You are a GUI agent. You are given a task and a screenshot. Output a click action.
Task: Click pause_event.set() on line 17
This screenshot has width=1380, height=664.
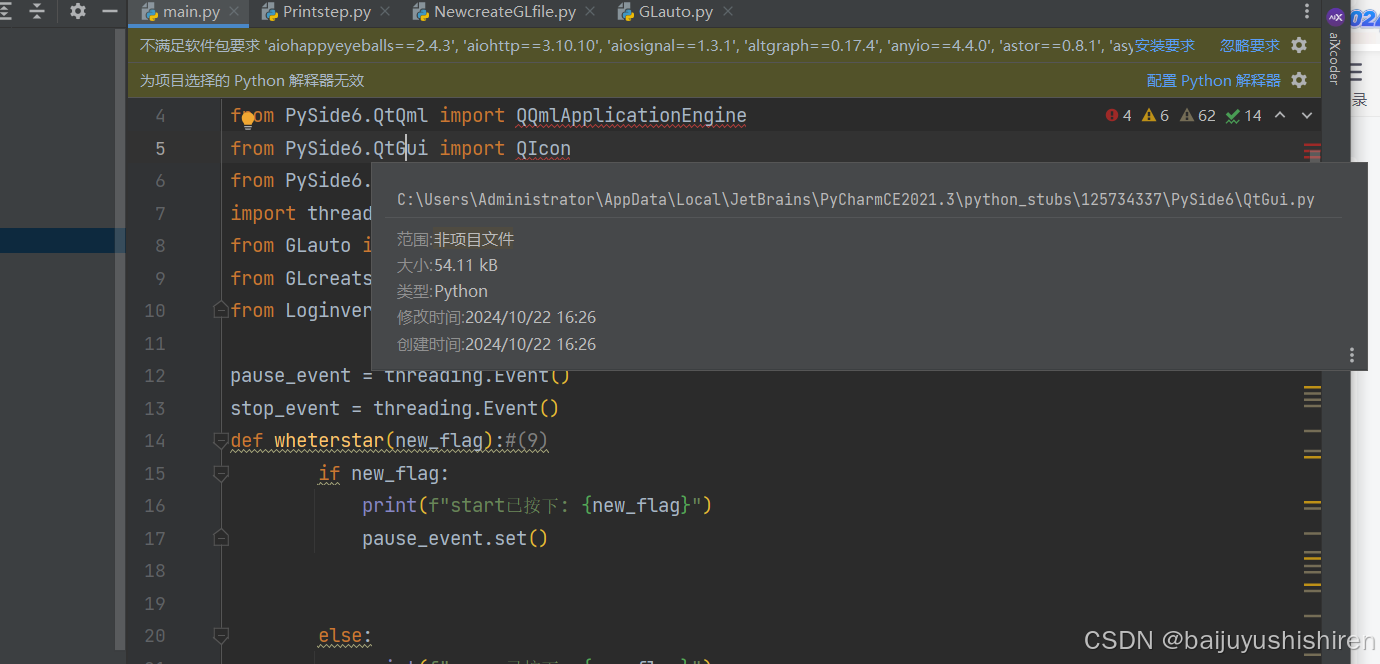click(455, 538)
